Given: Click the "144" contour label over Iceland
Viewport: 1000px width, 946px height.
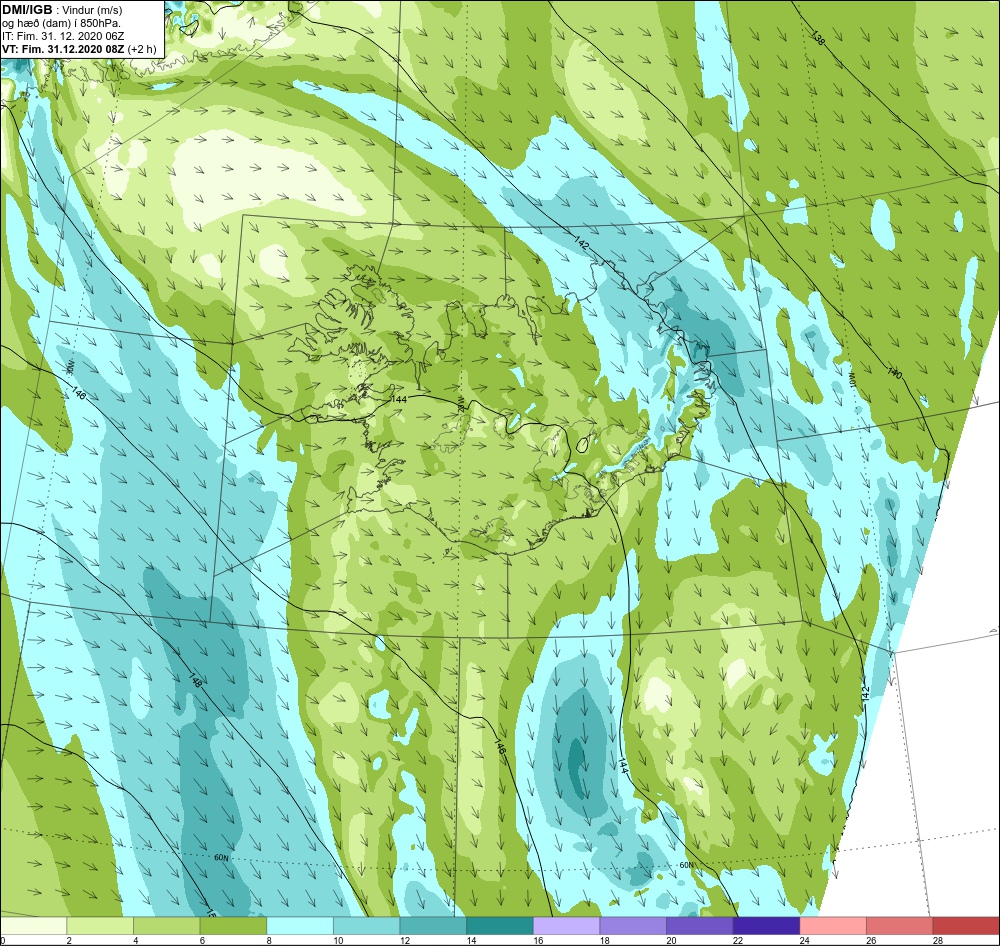Looking at the screenshot, I should point(398,399).
